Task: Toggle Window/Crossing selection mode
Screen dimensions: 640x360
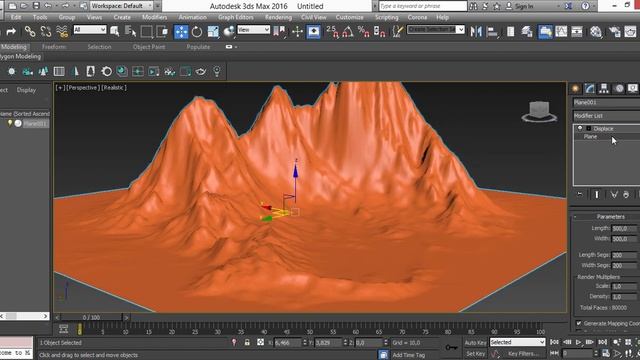Action: 162,31
